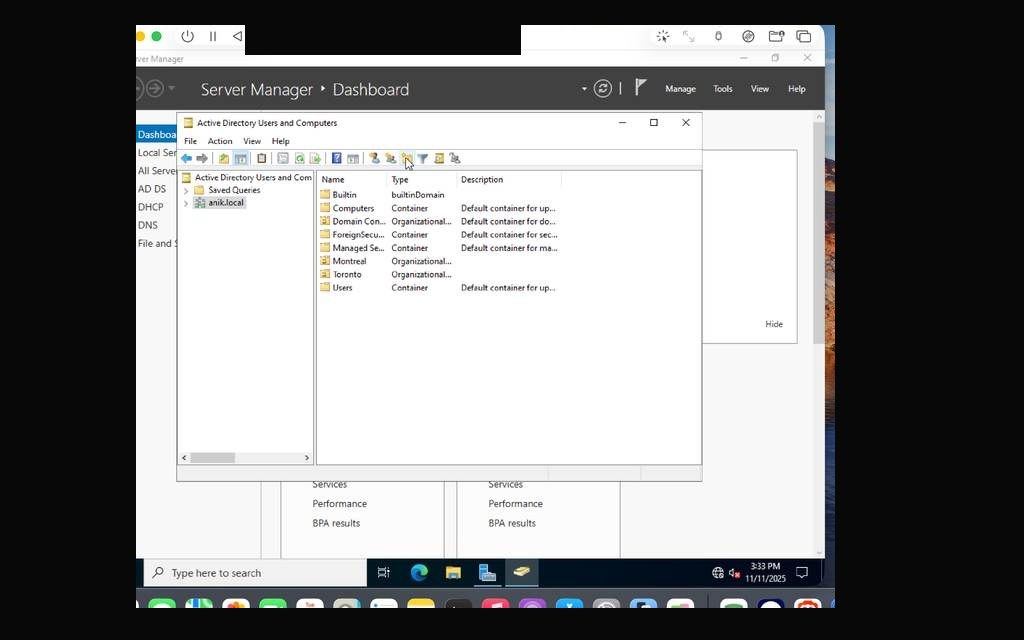Open the Manage menu in Server Manager
Screen dimensions: 1024x640
(680, 89)
